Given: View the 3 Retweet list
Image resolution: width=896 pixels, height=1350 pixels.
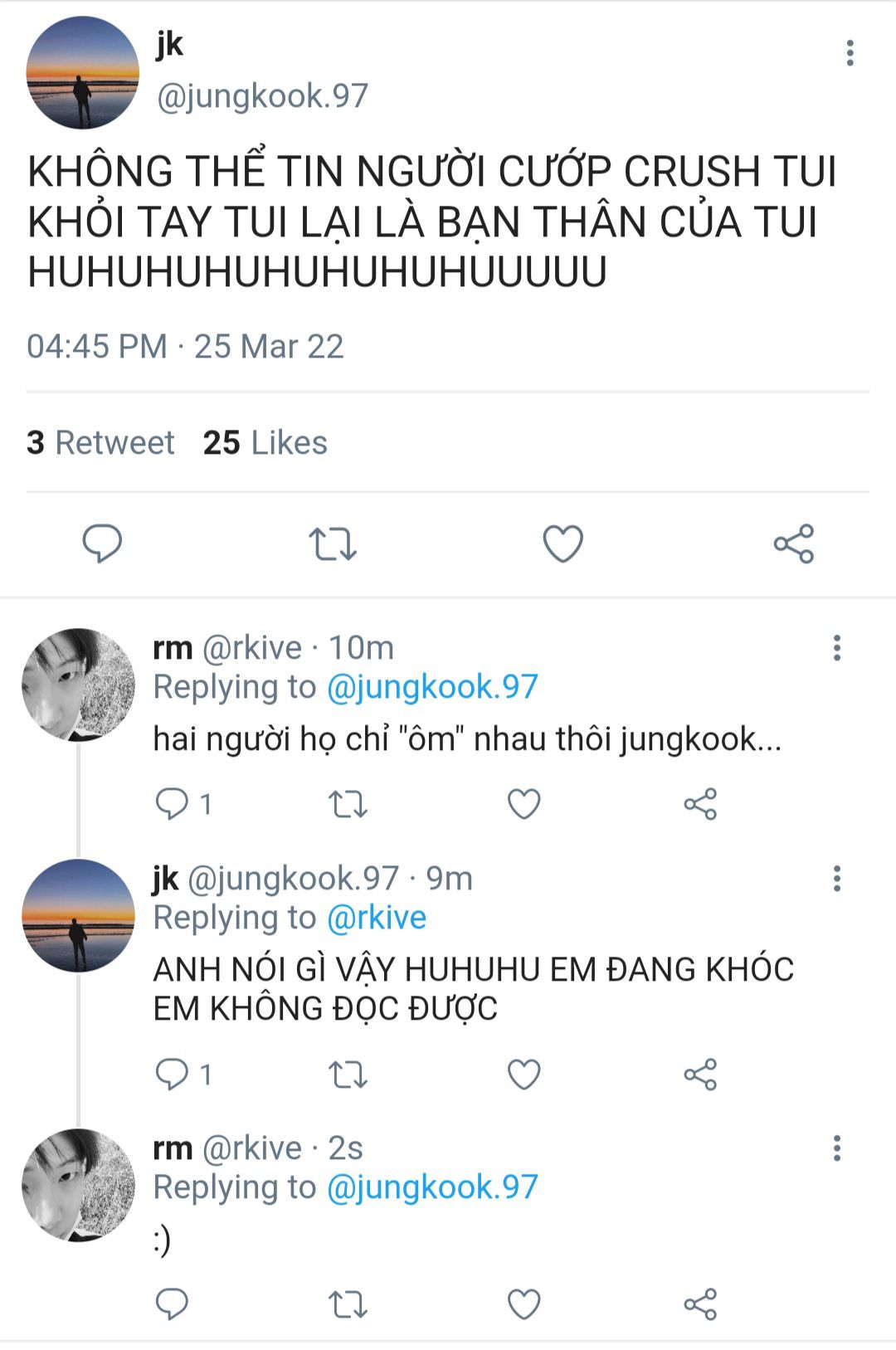Looking at the screenshot, I should (100, 443).
